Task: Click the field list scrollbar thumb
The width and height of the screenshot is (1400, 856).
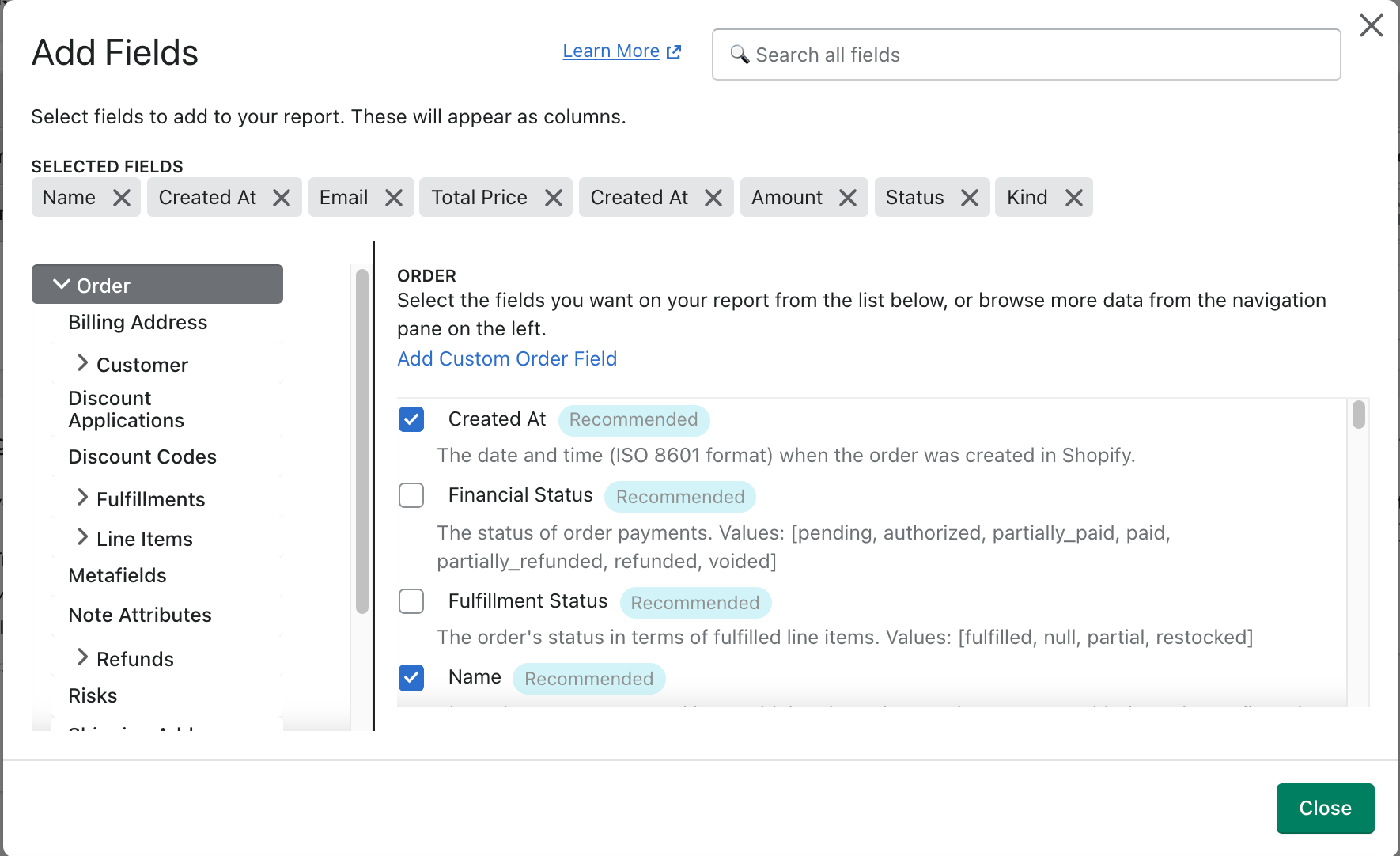Action: click(1359, 415)
